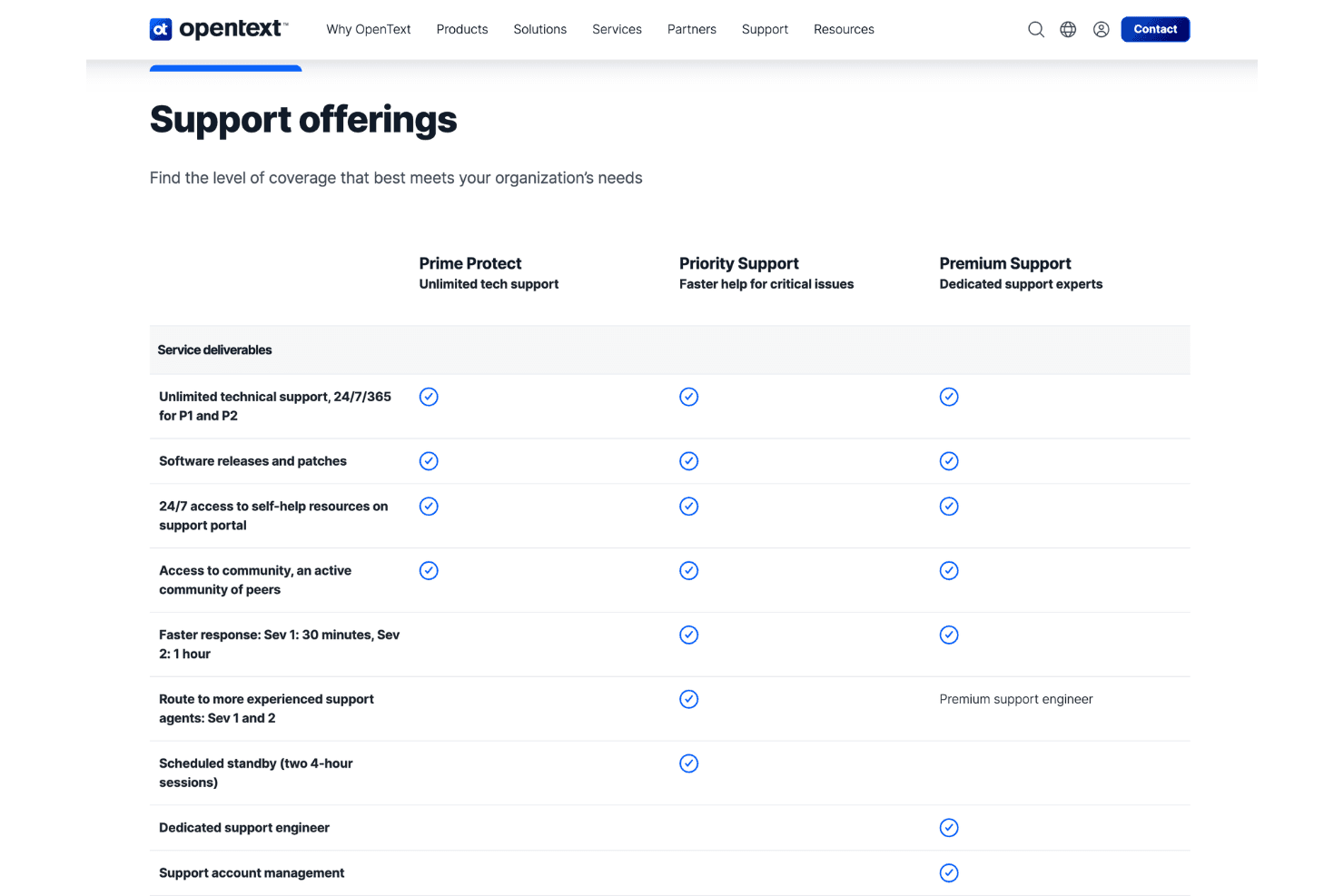Click Premium Support check for Support account management

pyautogui.click(x=949, y=873)
